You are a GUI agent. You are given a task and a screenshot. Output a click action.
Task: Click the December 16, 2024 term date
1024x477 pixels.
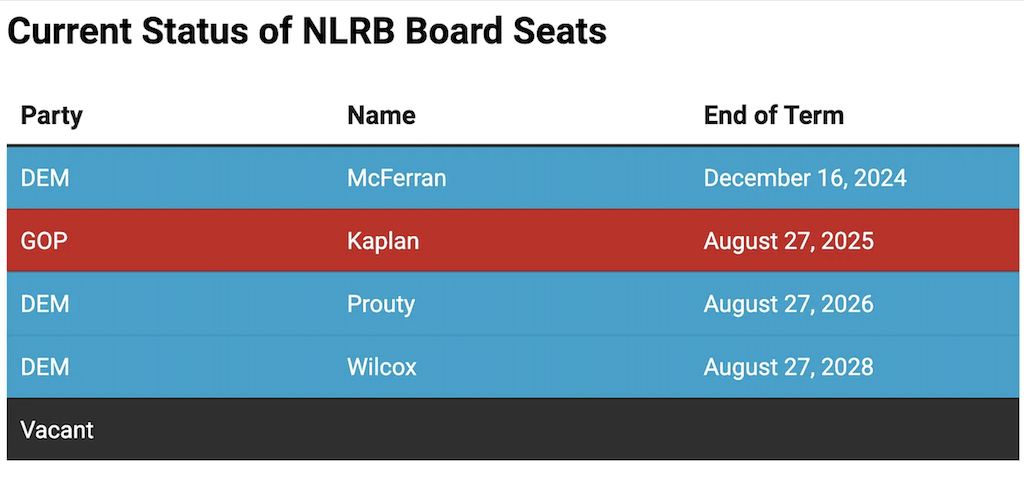(x=805, y=178)
